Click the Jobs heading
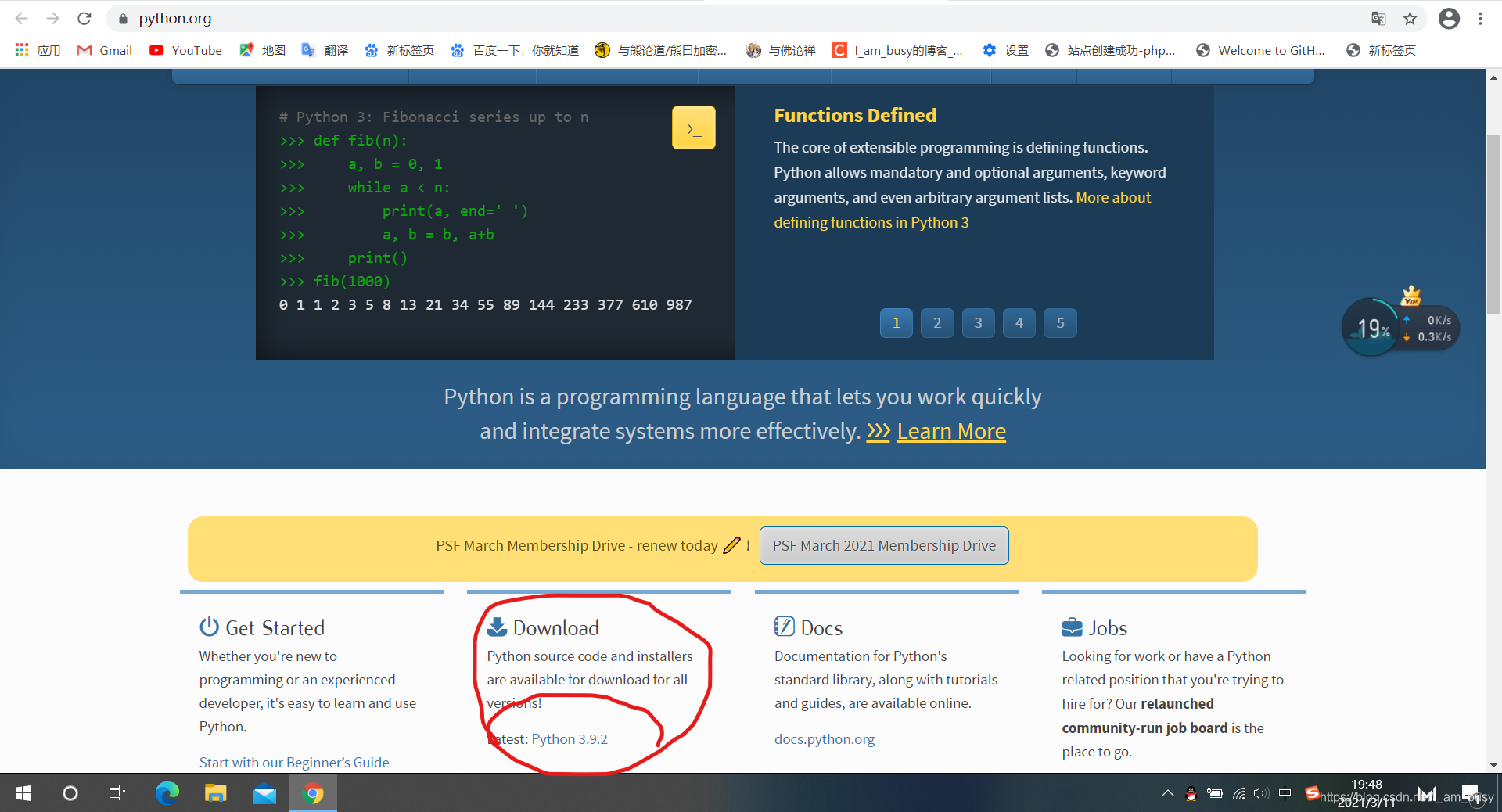Viewport: 1502px width, 812px height. point(1108,627)
